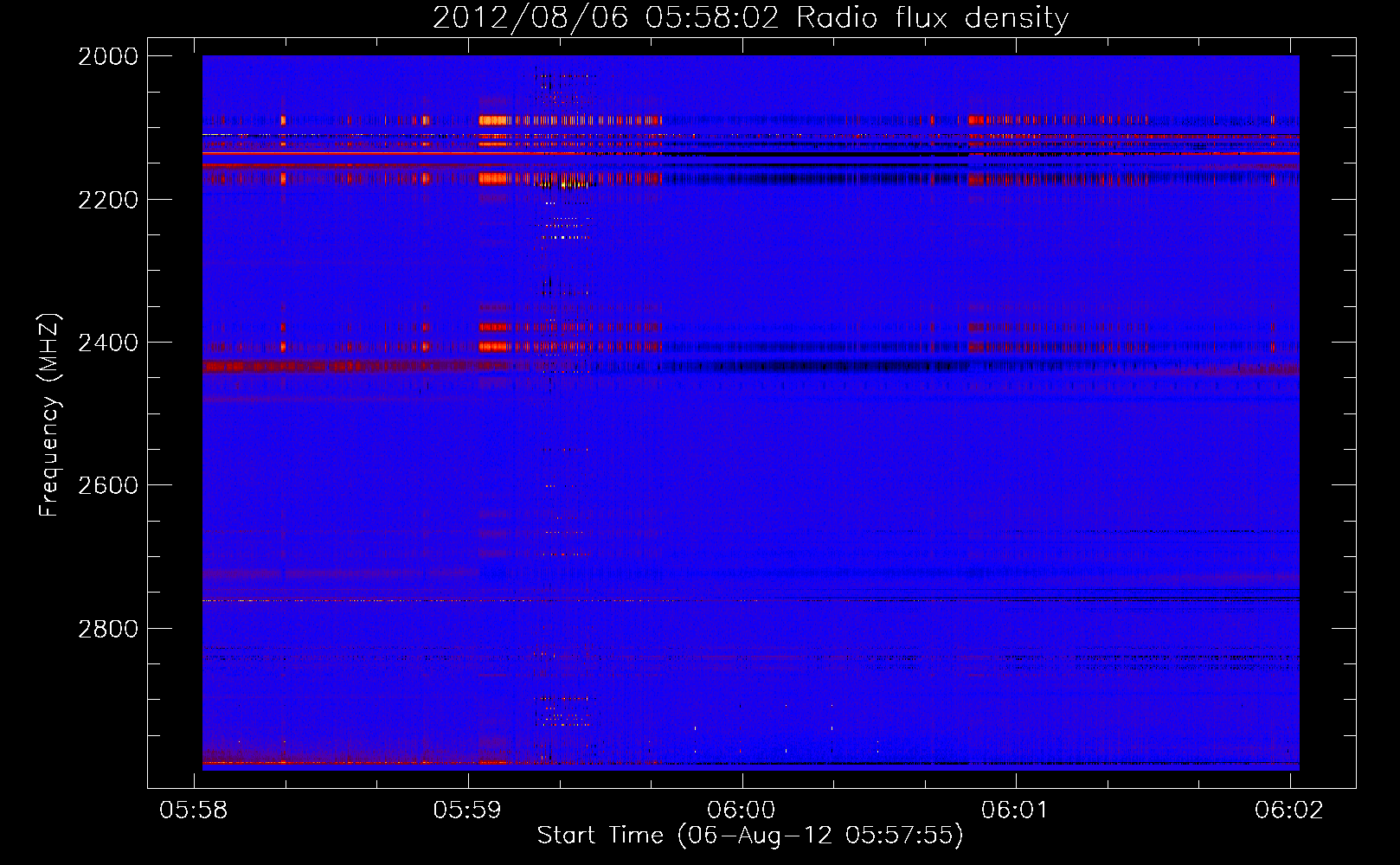Screen dimensions: 1400x865
Task: Click the plot title "Radio flux density"
Action: pyautogui.click(x=932, y=18)
